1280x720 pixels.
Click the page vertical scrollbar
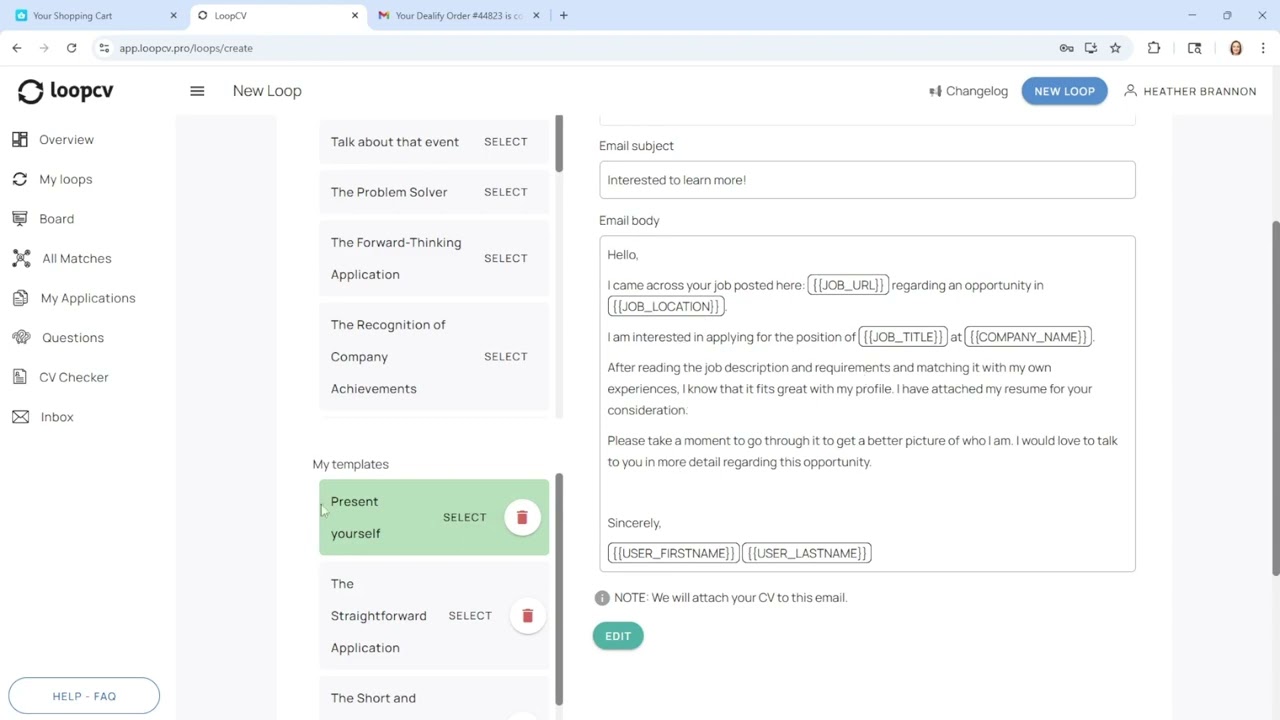pyautogui.click(x=1275, y=397)
